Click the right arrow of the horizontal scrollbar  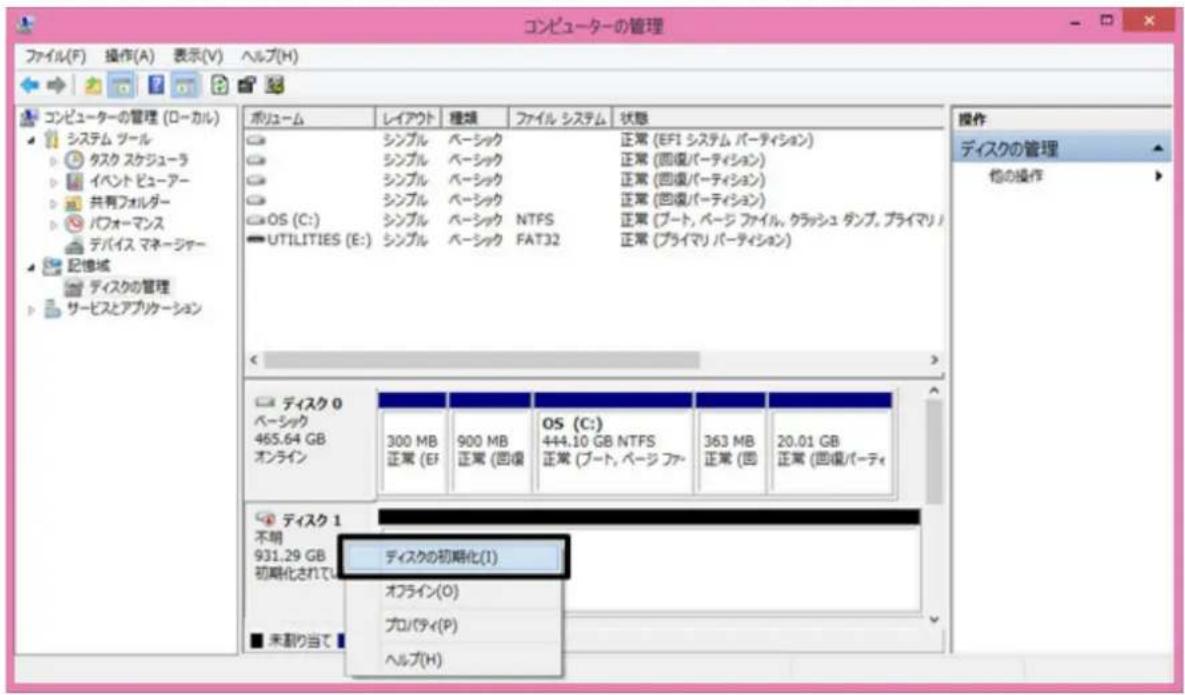(934, 360)
